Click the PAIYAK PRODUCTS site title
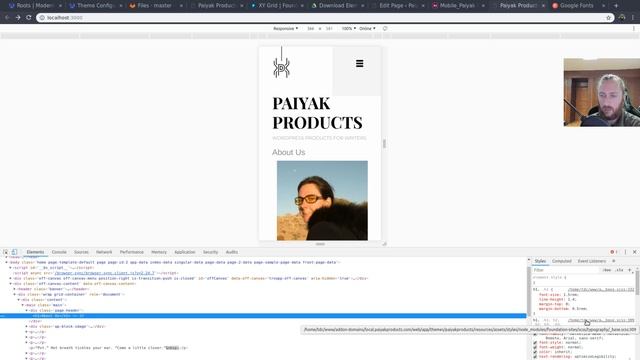The image size is (640, 360). coord(317,113)
